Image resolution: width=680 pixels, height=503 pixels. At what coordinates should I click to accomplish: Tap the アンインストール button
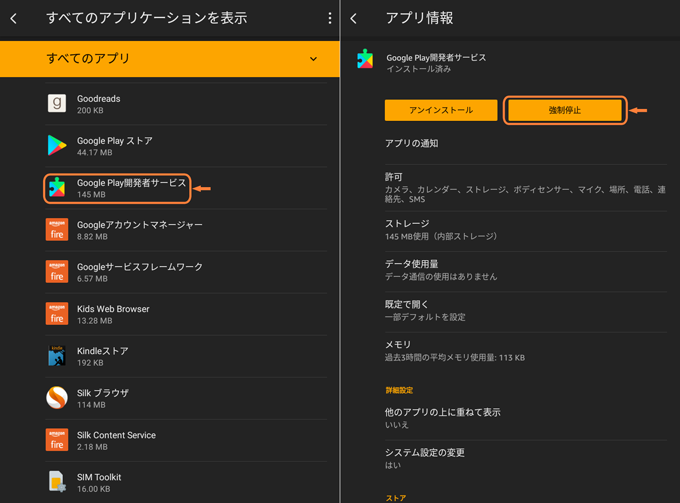441,110
